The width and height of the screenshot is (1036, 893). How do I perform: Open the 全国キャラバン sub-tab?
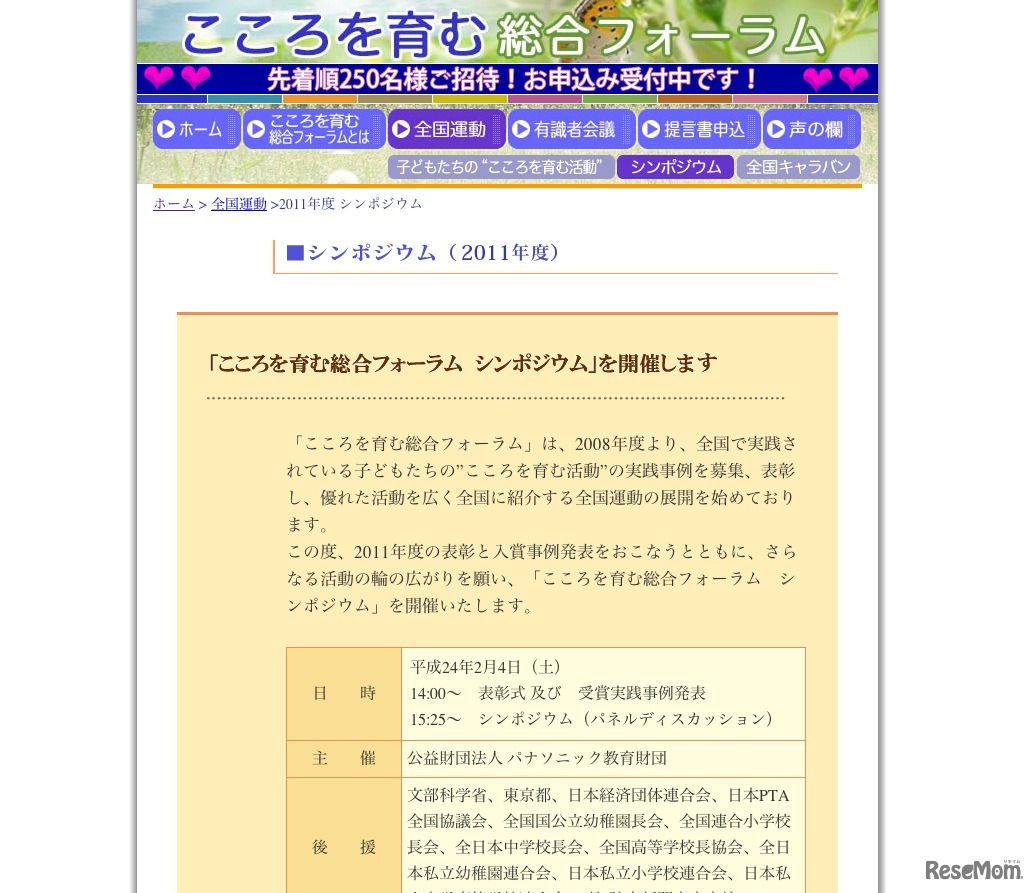click(798, 166)
